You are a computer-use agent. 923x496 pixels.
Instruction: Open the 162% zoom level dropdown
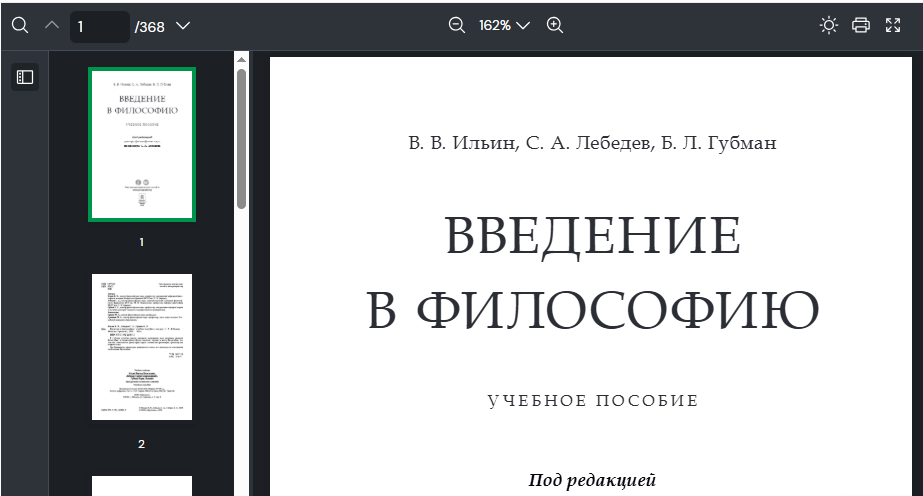pos(504,25)
